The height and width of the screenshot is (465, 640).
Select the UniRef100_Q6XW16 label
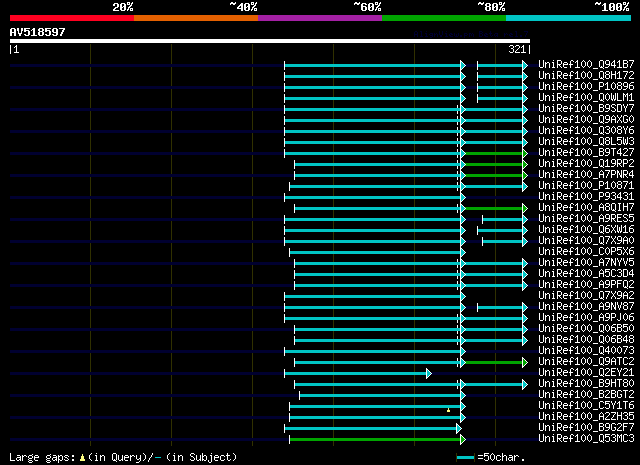click(x=586, y=229)
